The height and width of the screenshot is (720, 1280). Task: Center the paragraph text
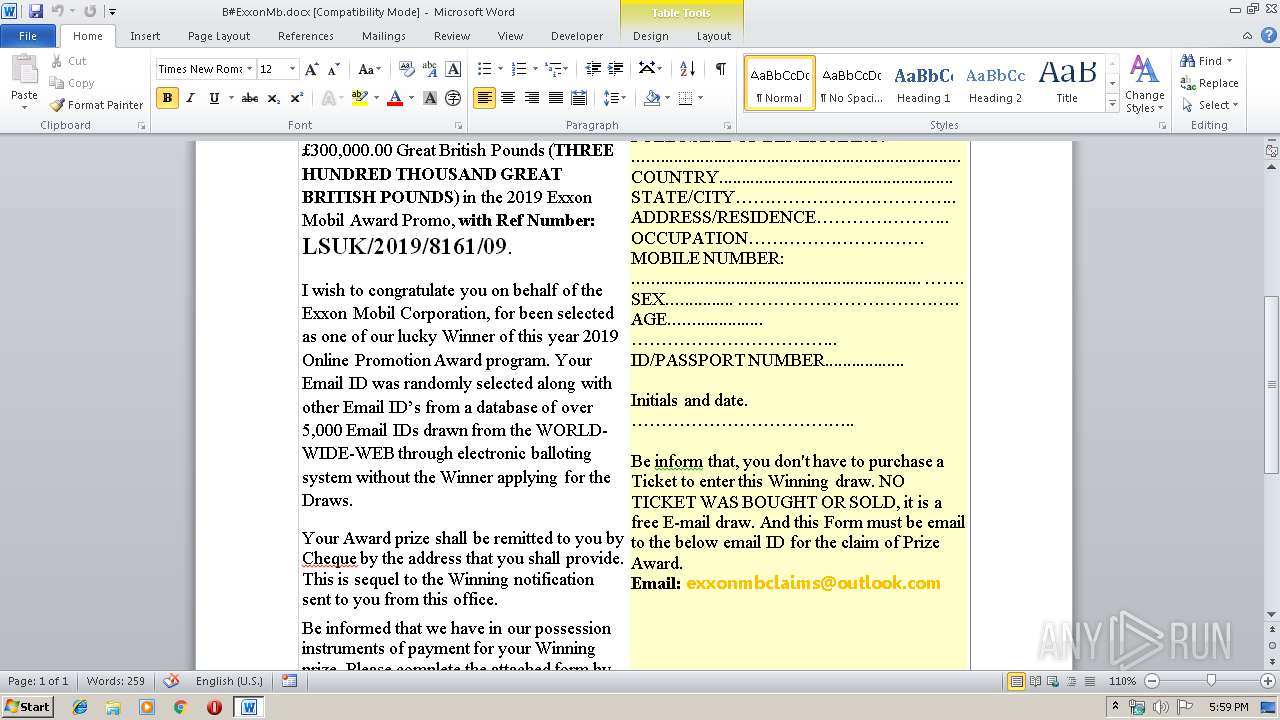coord(508,98)
